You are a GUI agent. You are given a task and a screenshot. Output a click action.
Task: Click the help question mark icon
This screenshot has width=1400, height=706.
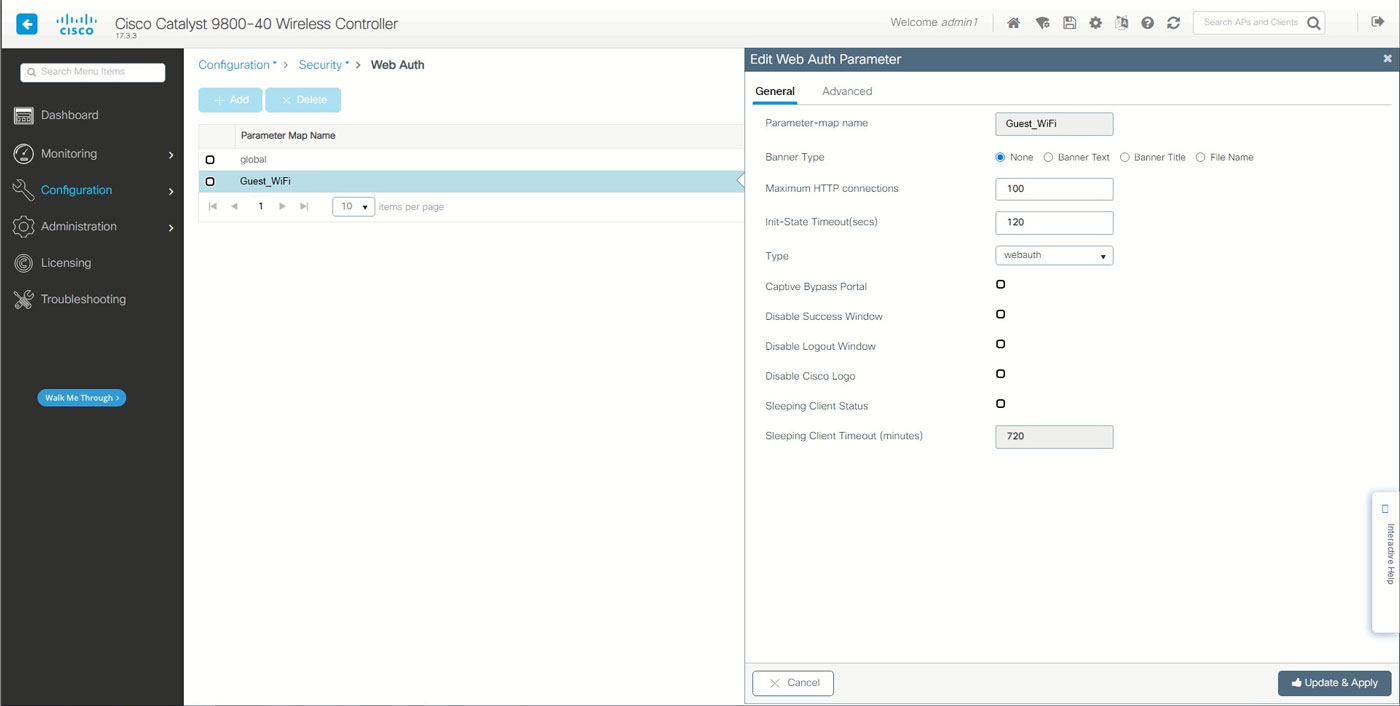click(x=1147, y=23)
